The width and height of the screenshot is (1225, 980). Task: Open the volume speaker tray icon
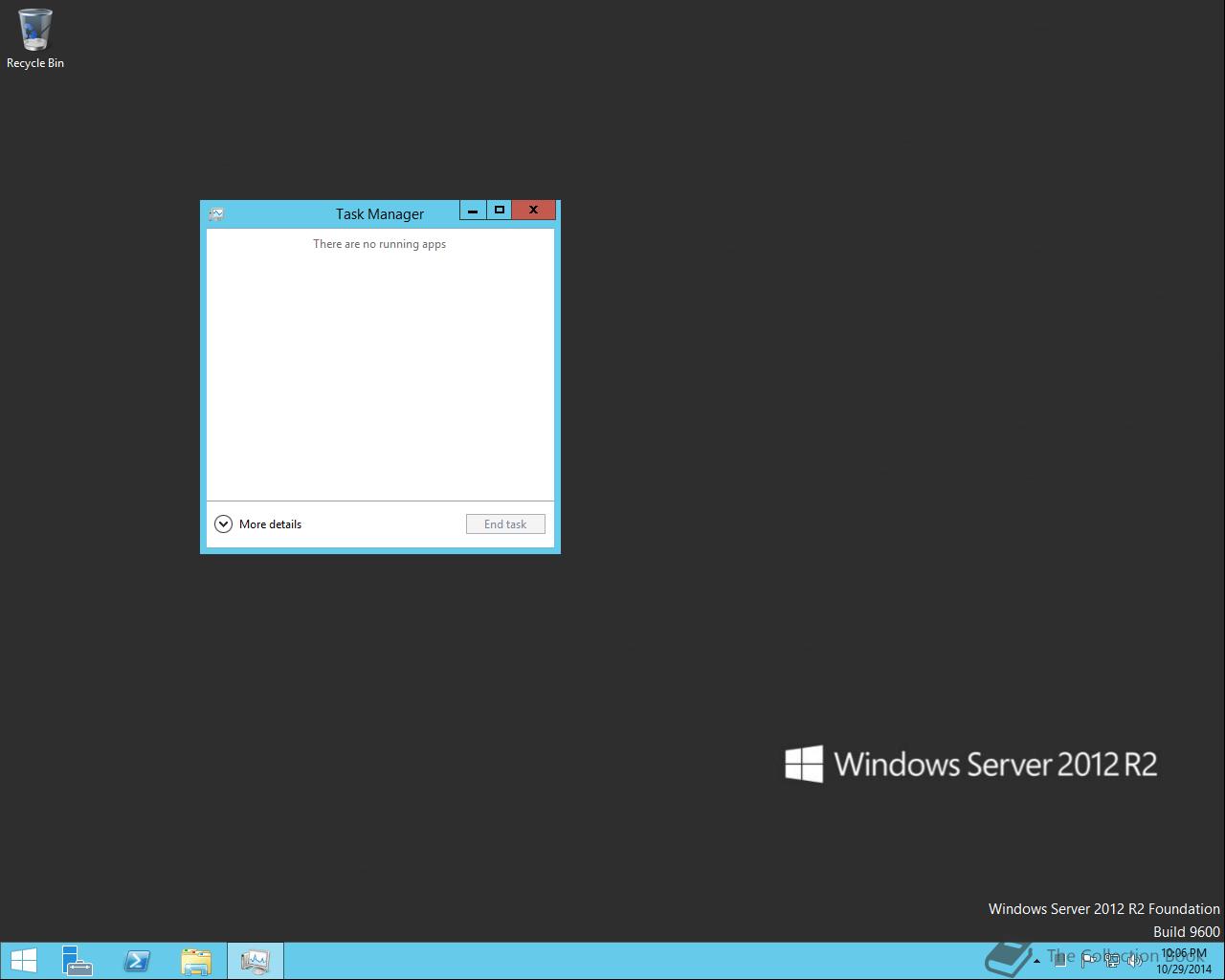(x=1134, y=960)
